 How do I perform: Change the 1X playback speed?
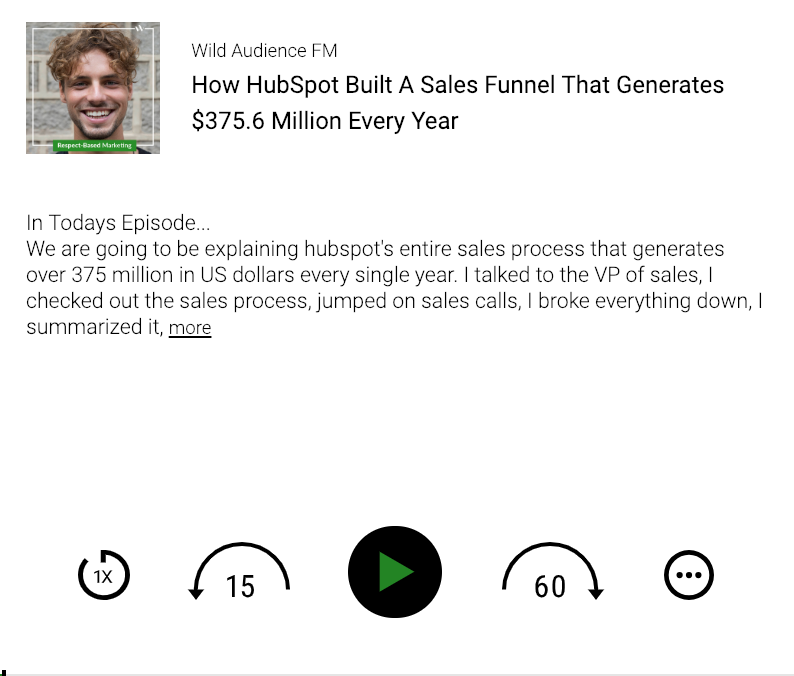(x=104, y=575)
